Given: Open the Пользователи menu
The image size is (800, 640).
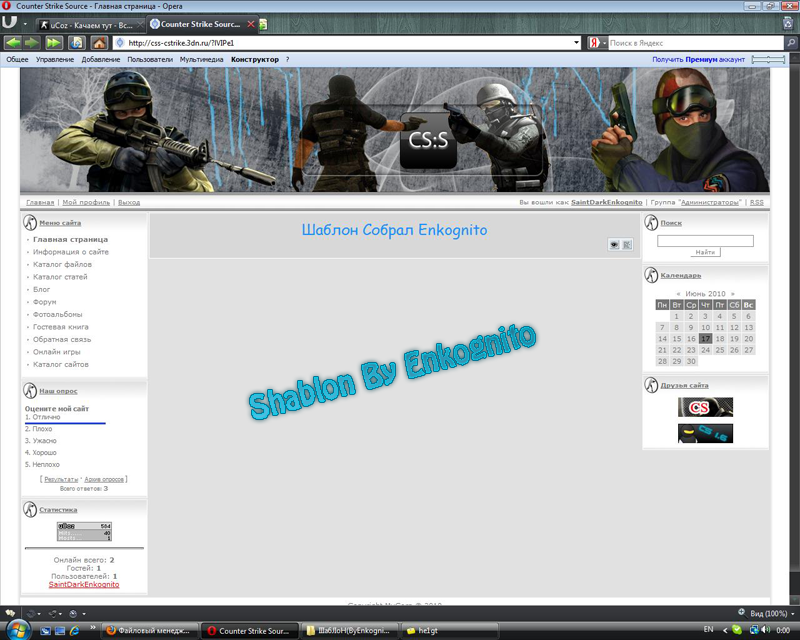Looking at the screenshot, I should [x=150, y=60].
